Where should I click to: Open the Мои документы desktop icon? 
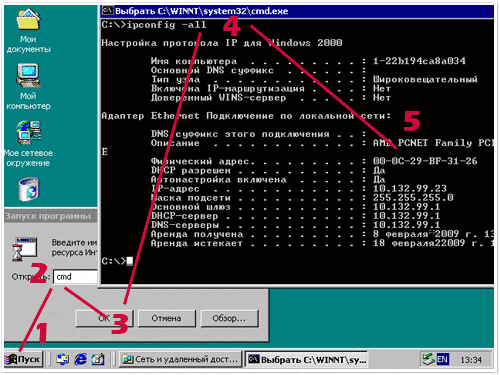[28, 31]
